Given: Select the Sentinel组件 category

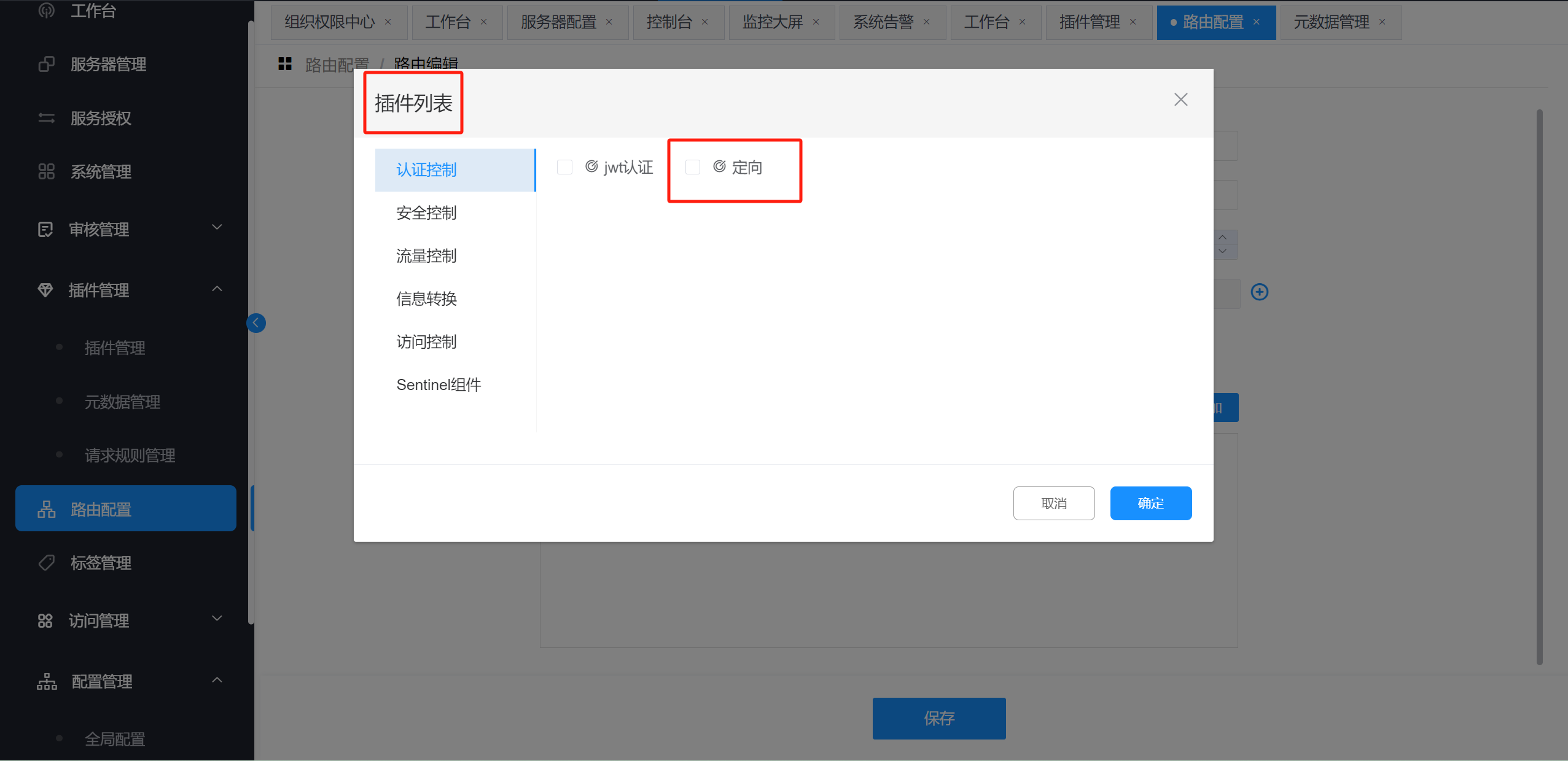Looking at the screenshot, I should pos(455,385).
